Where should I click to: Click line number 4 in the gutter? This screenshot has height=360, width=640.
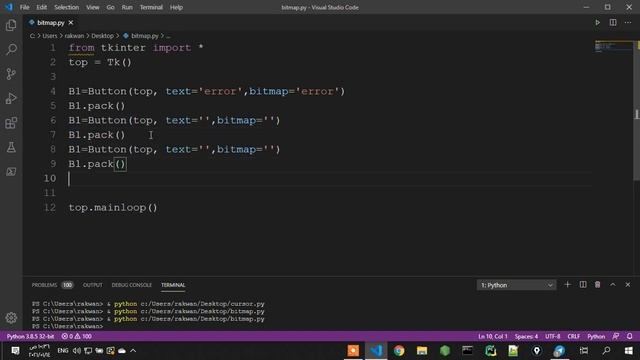pos(53,91)
